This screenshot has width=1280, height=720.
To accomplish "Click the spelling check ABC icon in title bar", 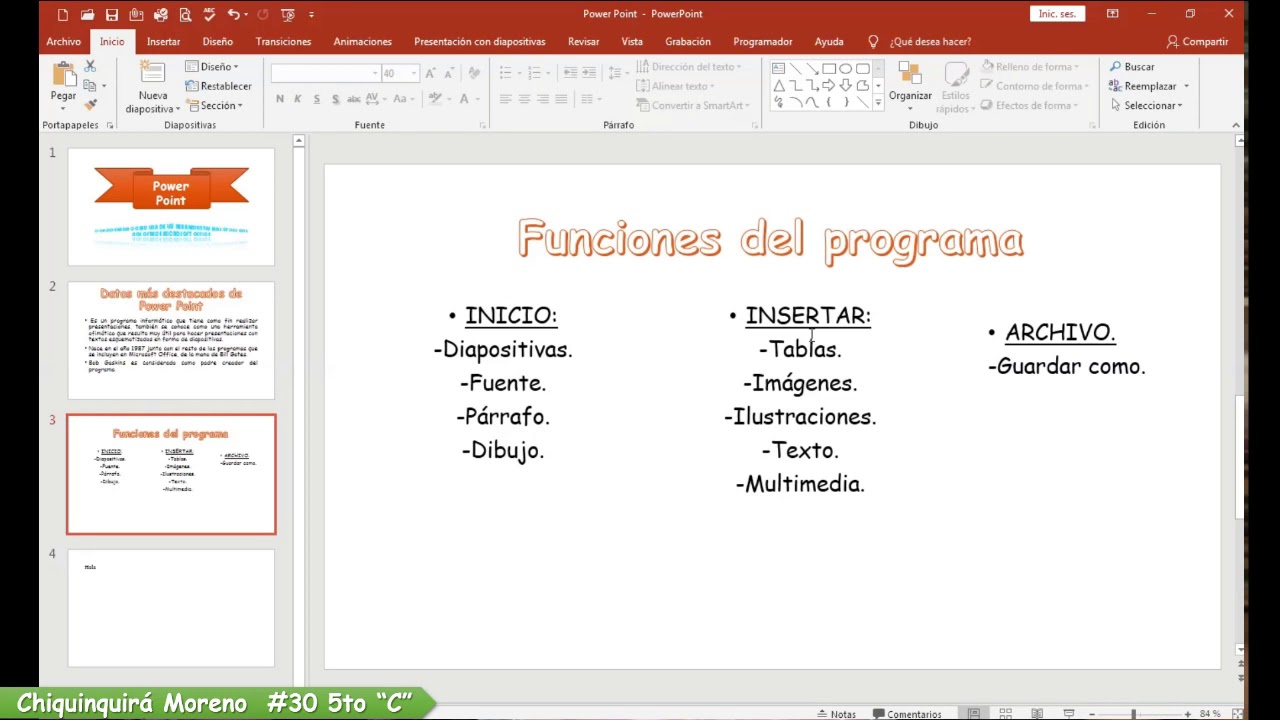I will point(209,14).
